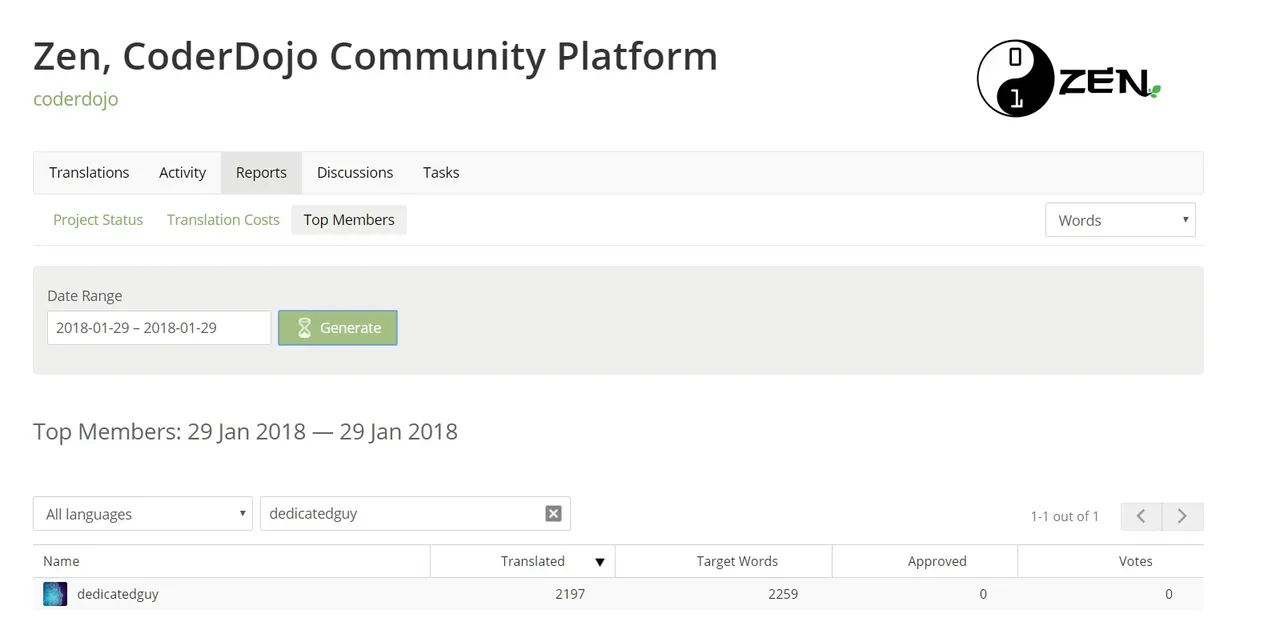Sort by the Votes column header
The height and width of the screenshot is (638, 1280).
[x=1110, y=561]
